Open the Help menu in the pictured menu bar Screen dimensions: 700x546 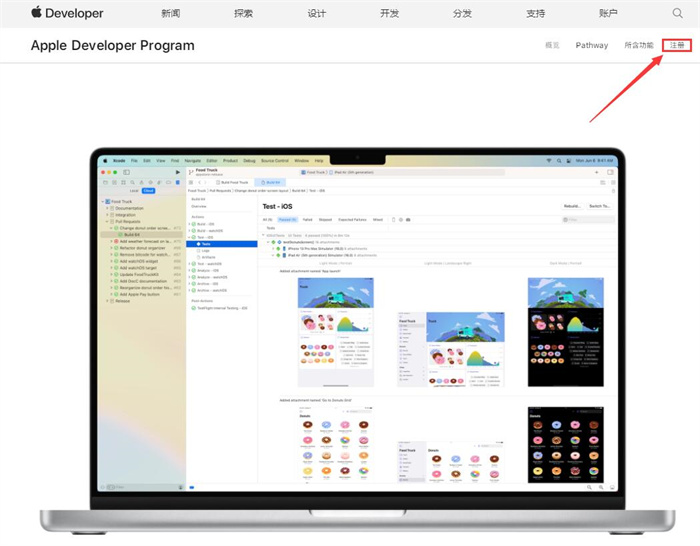click(x=319, y=161)
